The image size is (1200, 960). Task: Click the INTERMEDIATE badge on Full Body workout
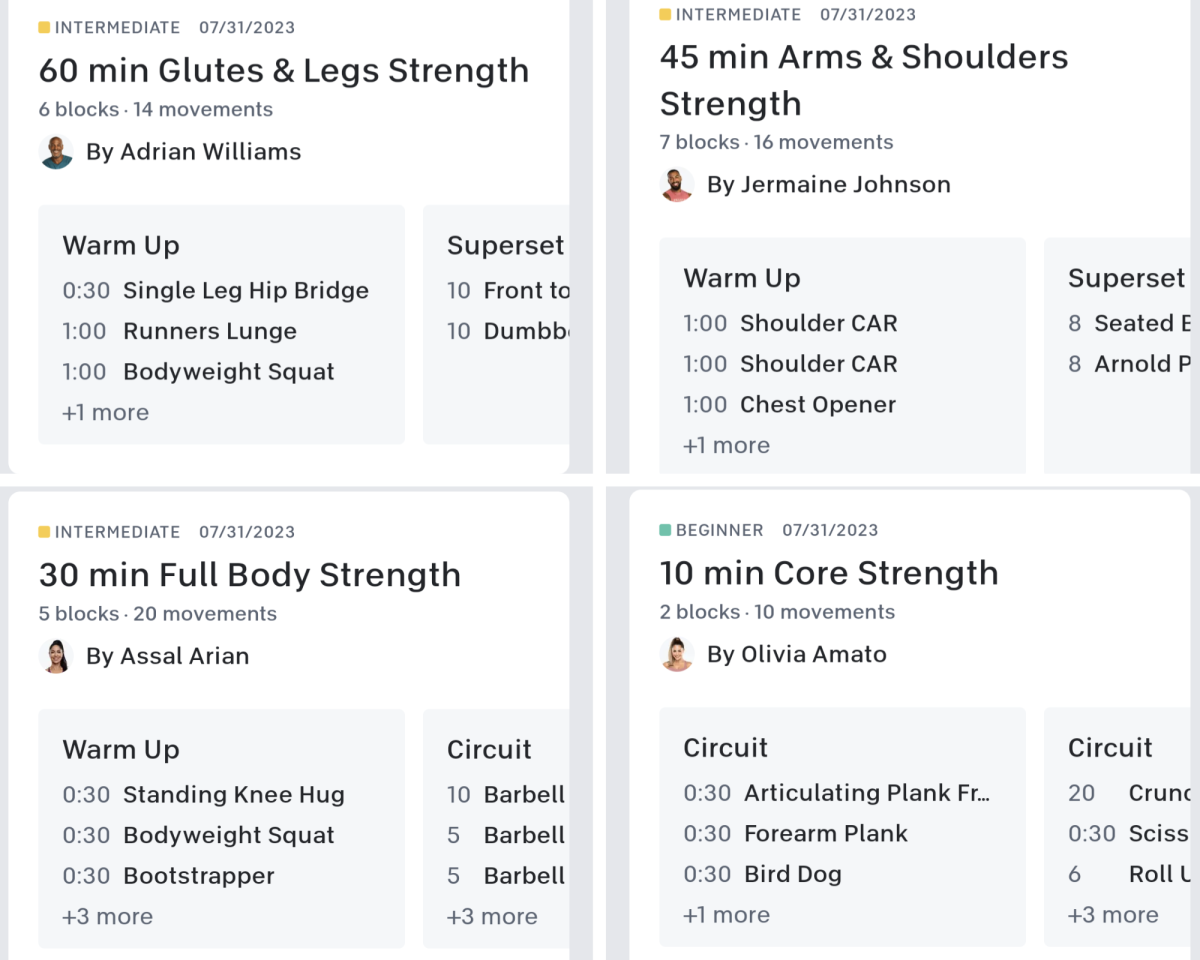tap(110, 532)
